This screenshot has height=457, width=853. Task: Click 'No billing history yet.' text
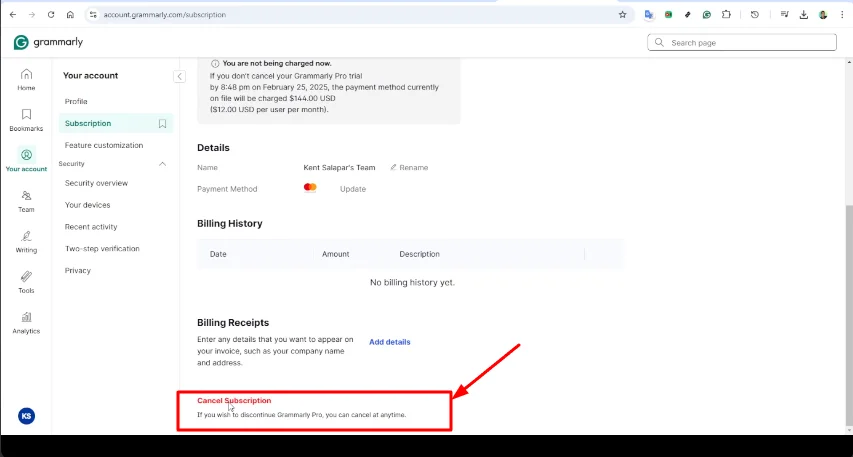(412, 283)
